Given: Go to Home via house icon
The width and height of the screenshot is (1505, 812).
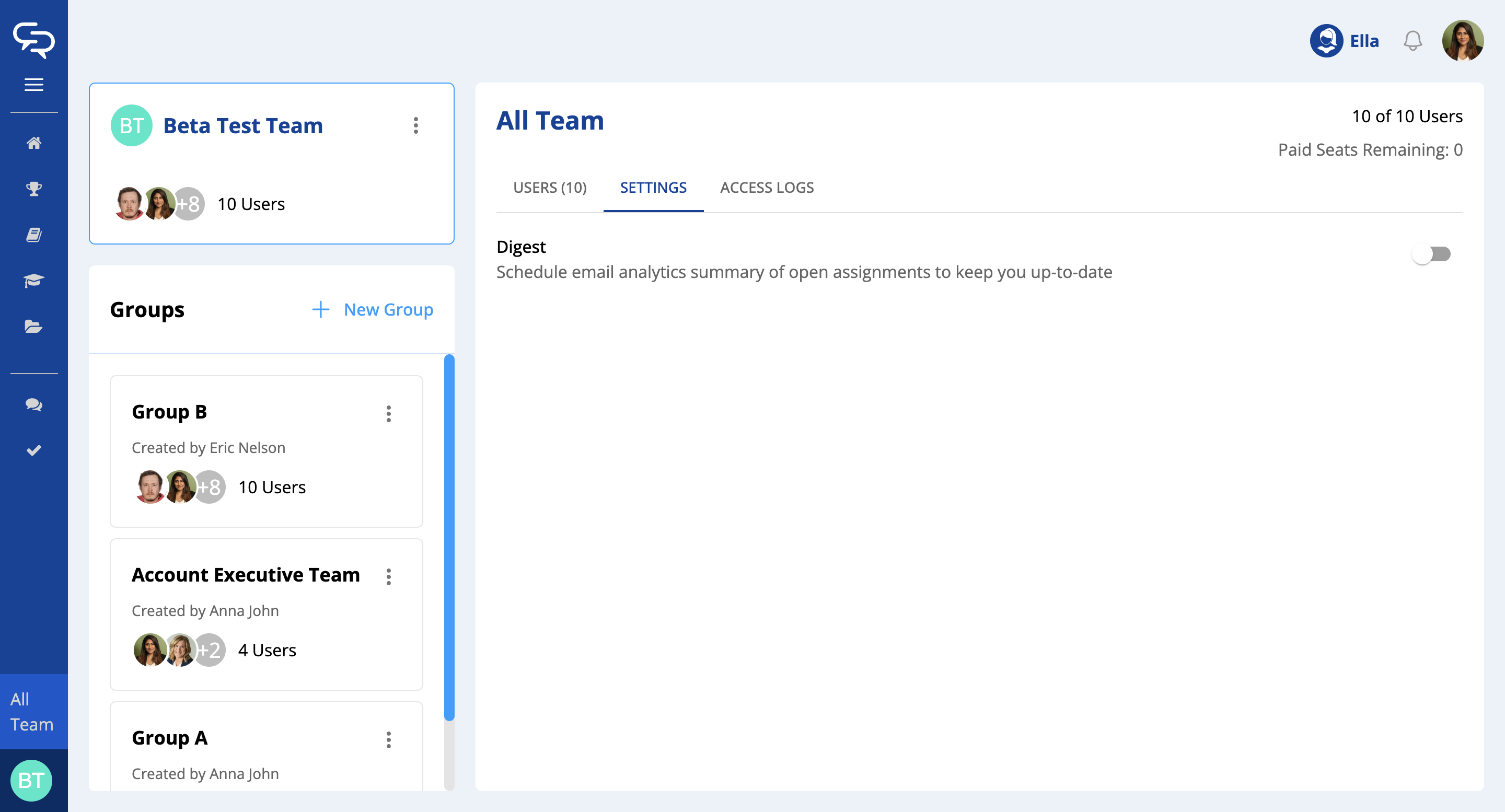Looking at the screenshot, I should pyautogui.click(x=34, y=143).
